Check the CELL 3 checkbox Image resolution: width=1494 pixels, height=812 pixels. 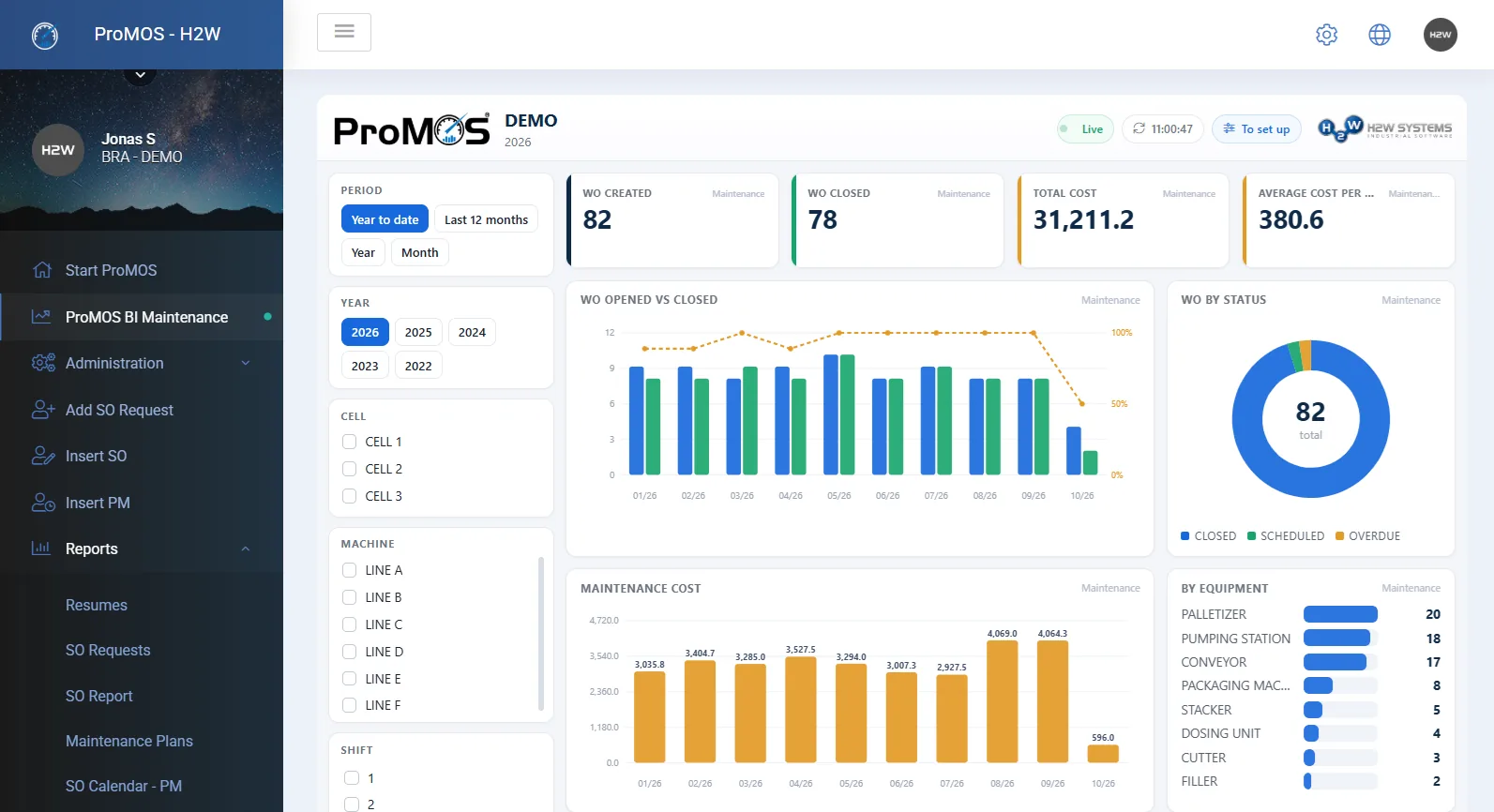click(x=349, y=496)
